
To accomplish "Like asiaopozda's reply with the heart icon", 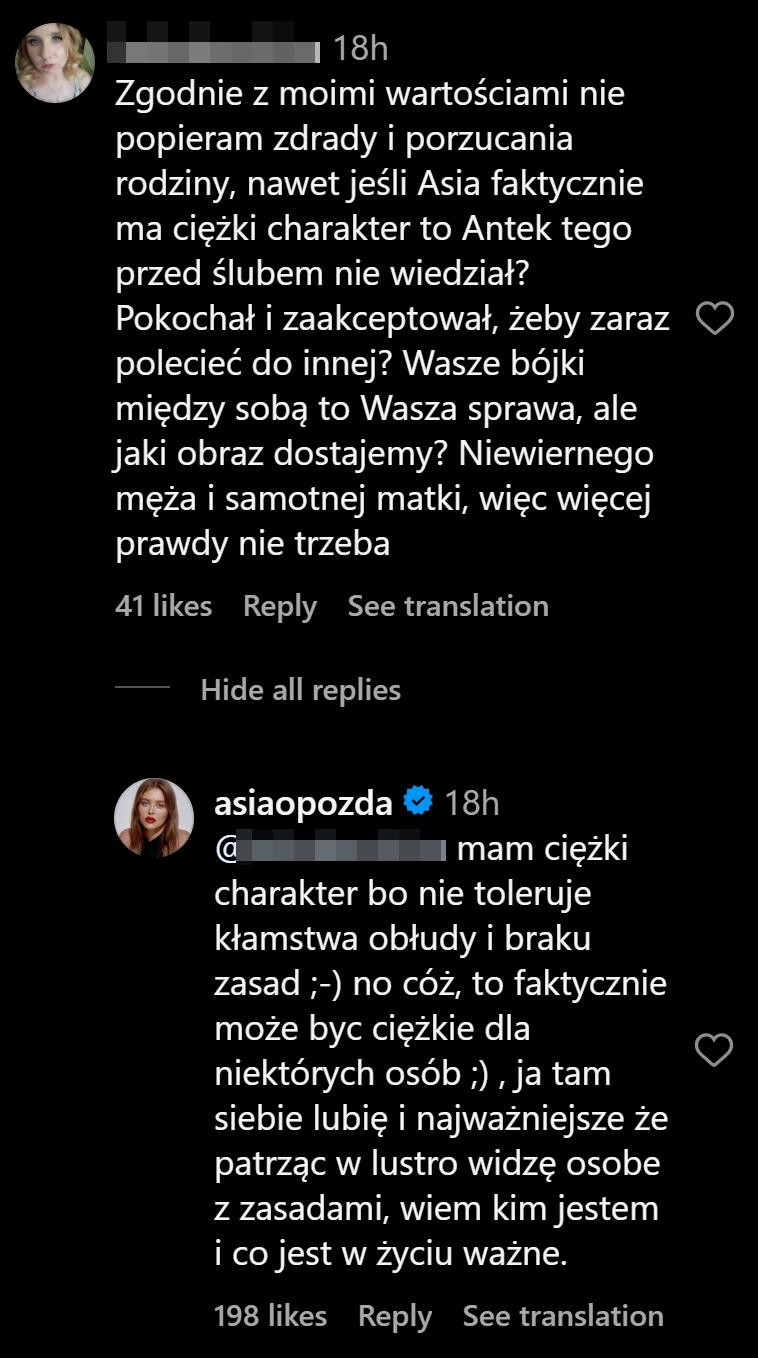I will point(714,1050).
